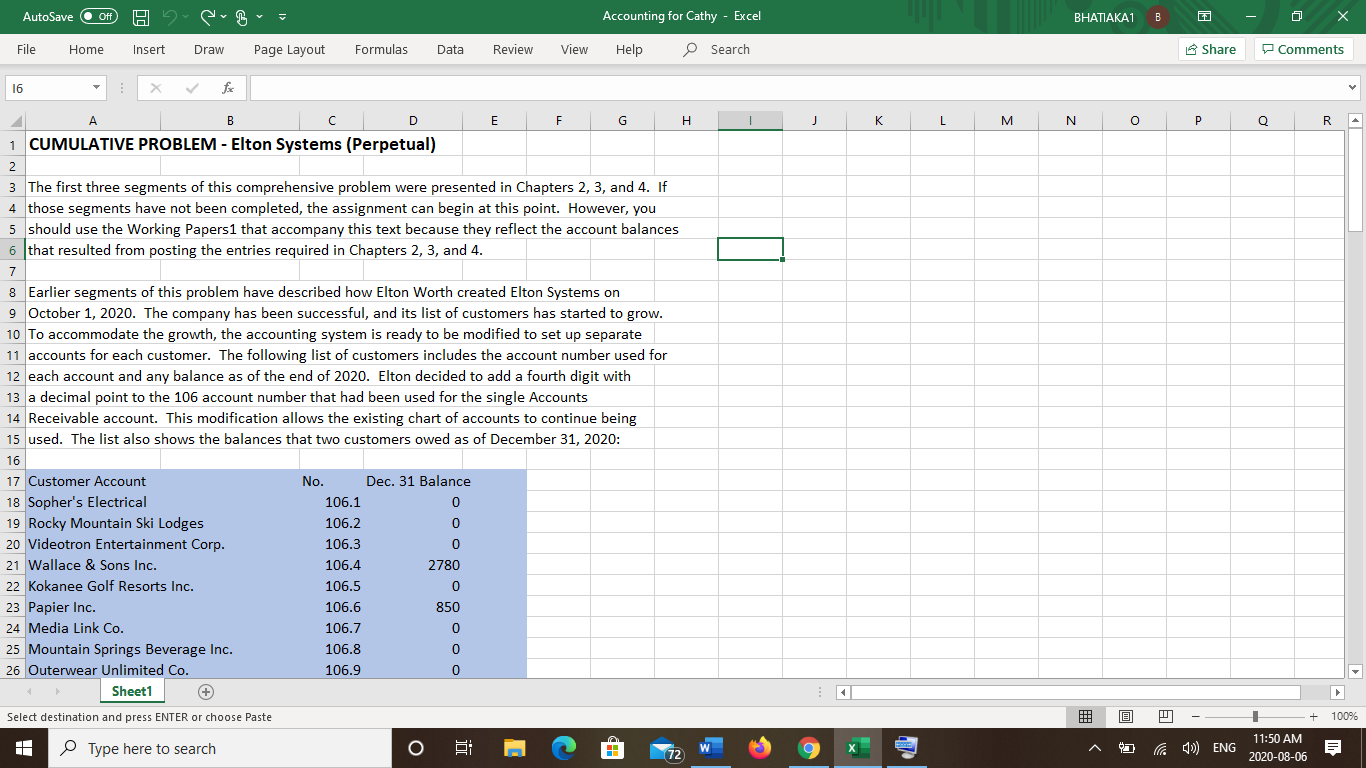This screenshot has width=1366, height=768.
Task: Switch to the Home ribbon tab
Action: pos(86,49)
